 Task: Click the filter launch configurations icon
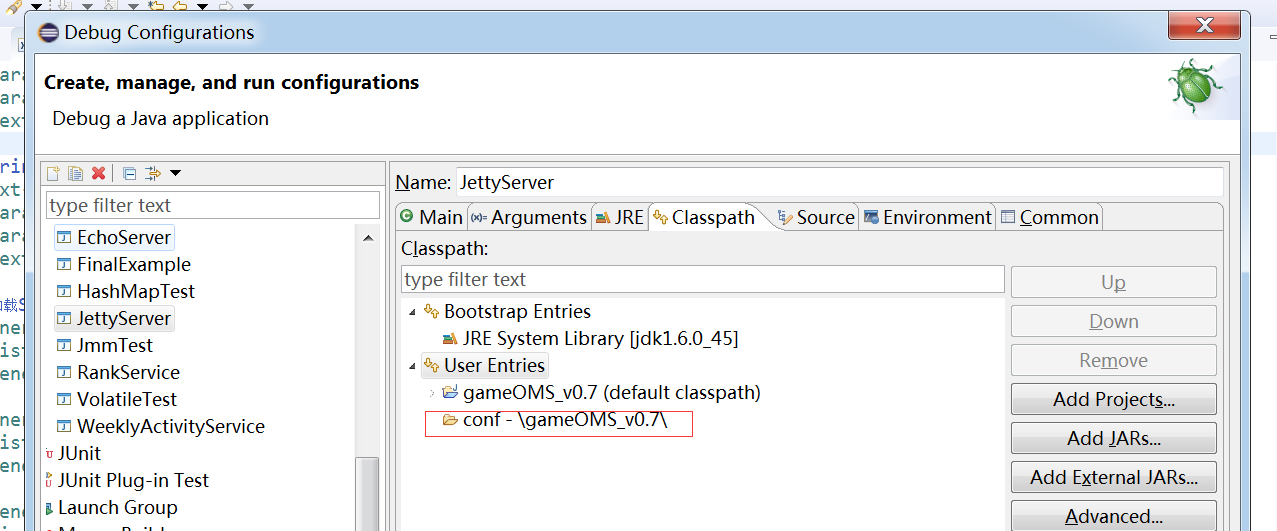[152, 173]
